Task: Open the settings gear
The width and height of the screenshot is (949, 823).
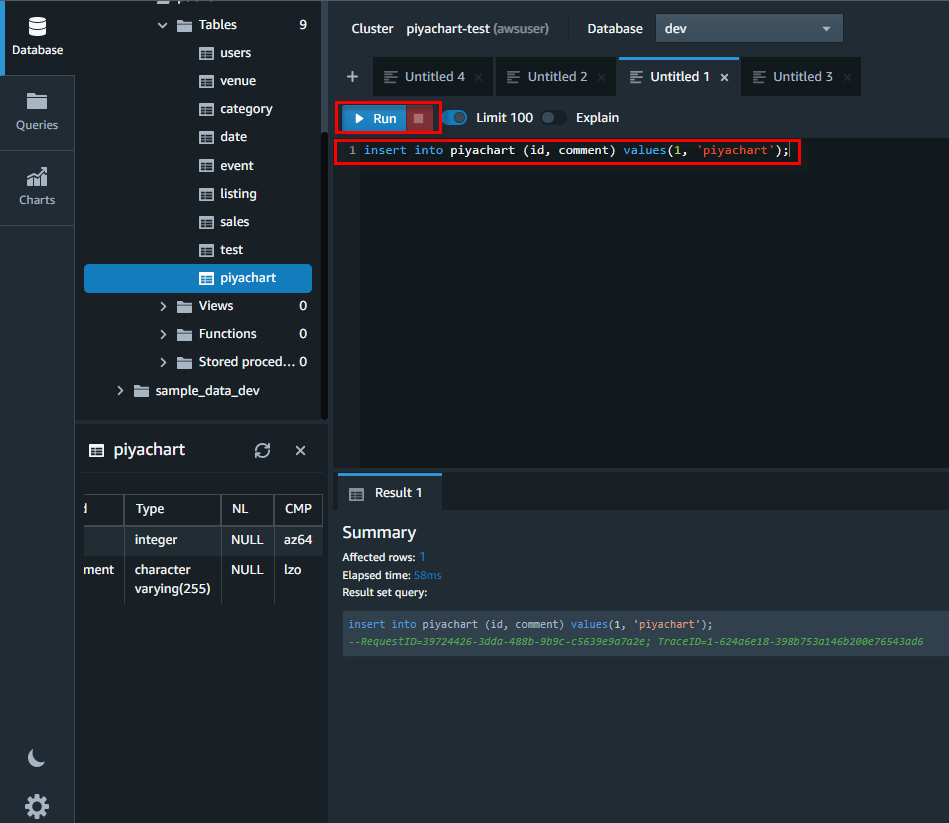Action: [x=36, y=806]
